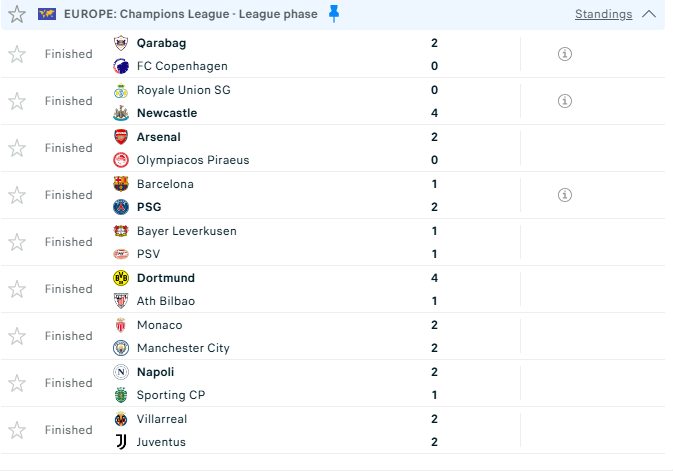Click the Arsenal club crest

pyautogui.click(x=121, y=137)
